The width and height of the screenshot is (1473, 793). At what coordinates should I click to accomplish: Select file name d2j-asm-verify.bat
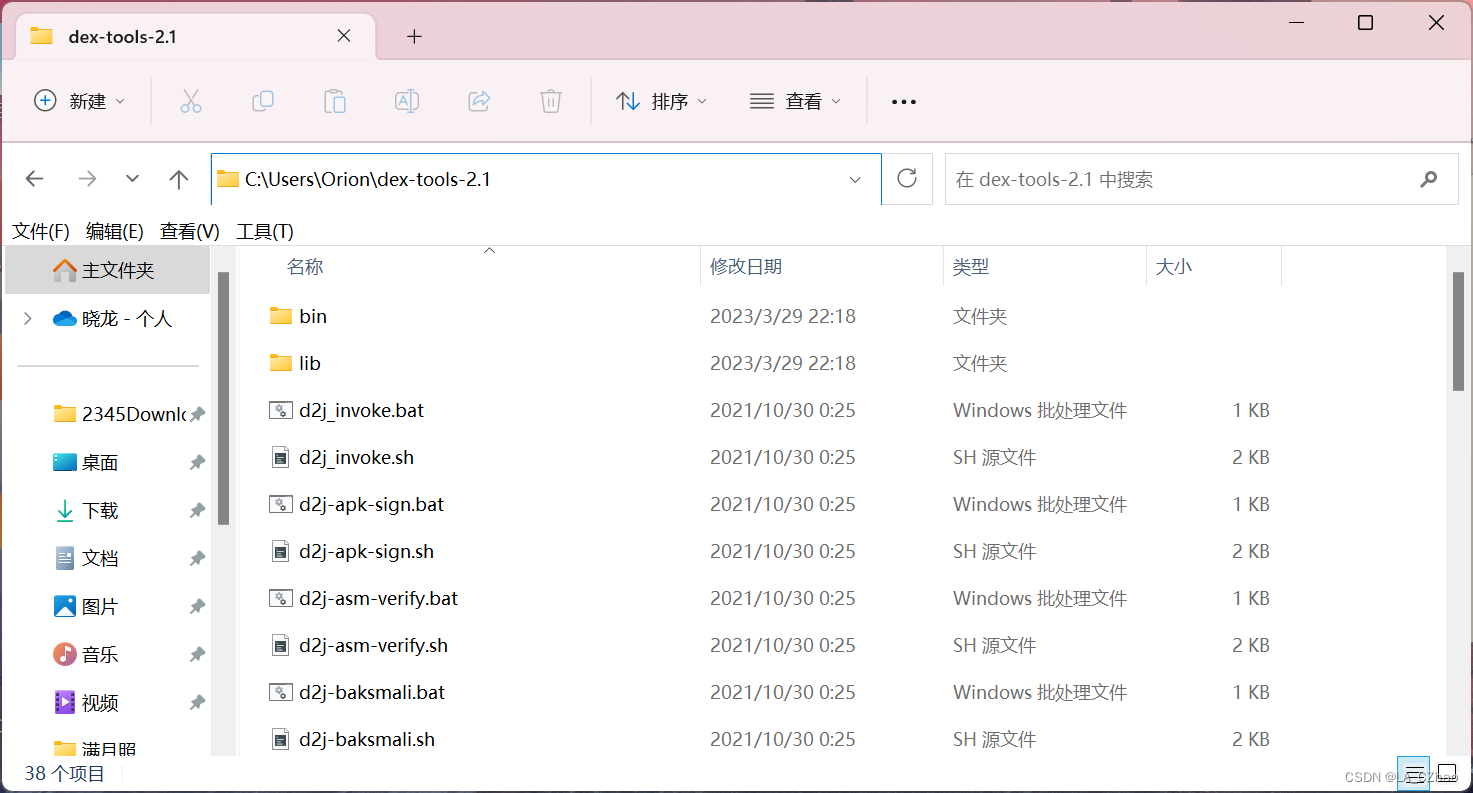point(378,598)
